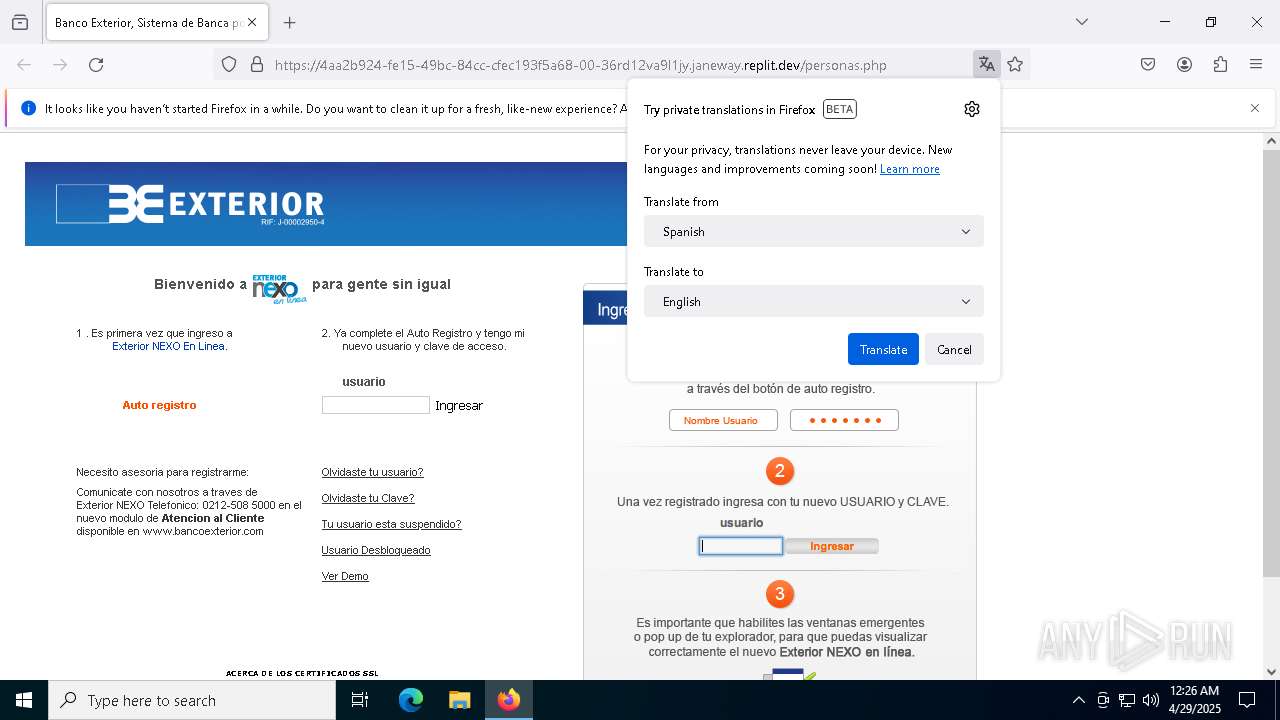Screen dimensions: 1280x720
Task: Open the Firefox application hamburger menu
Action: 1256,65
